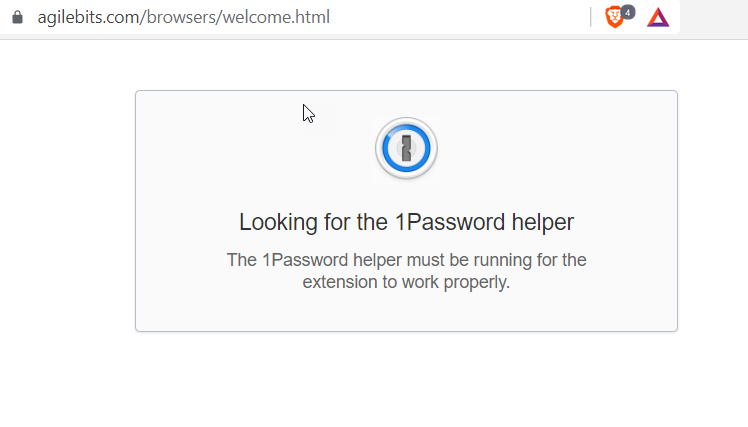The height and width of the screenshot is (427, 748).
Task: Click the "must be running" description line
Action: [406, 260]
